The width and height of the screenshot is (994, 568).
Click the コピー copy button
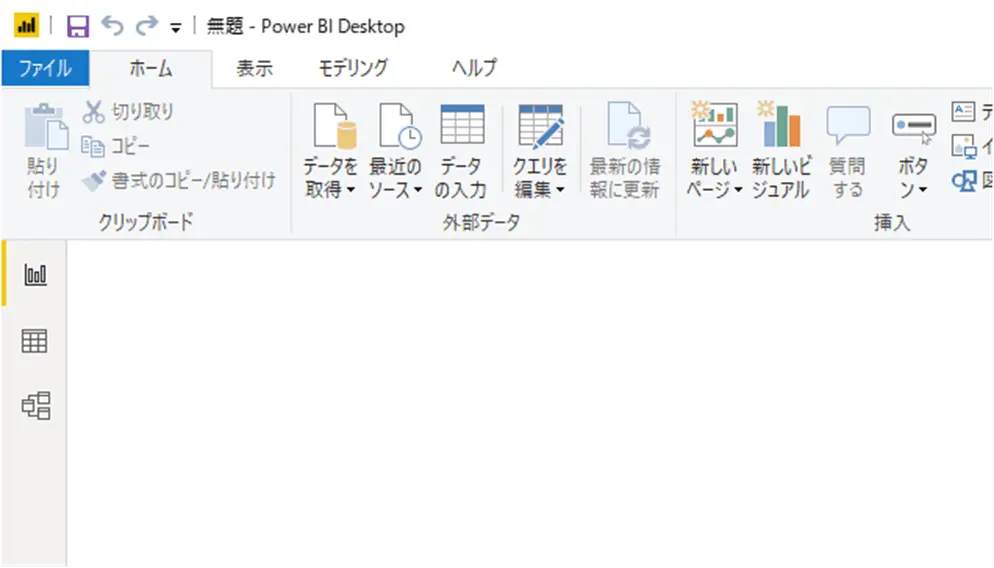pos(115,146)
